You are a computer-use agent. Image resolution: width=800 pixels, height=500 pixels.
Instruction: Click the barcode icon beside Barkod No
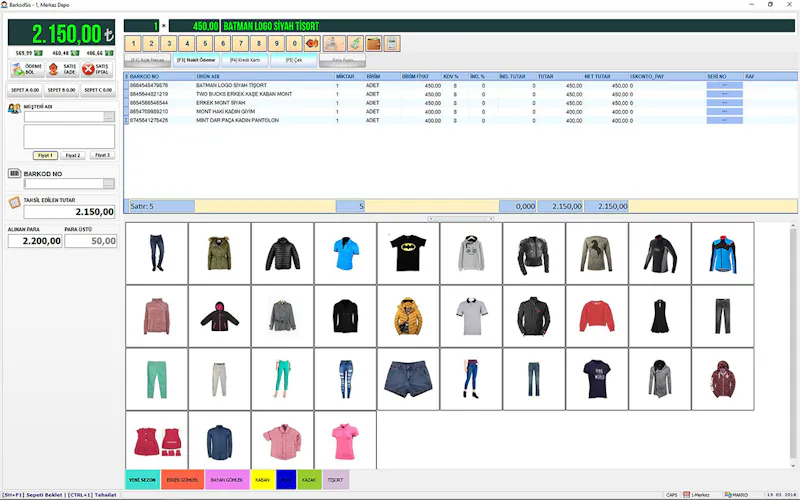pyautogui.click(x=14, y=173)
